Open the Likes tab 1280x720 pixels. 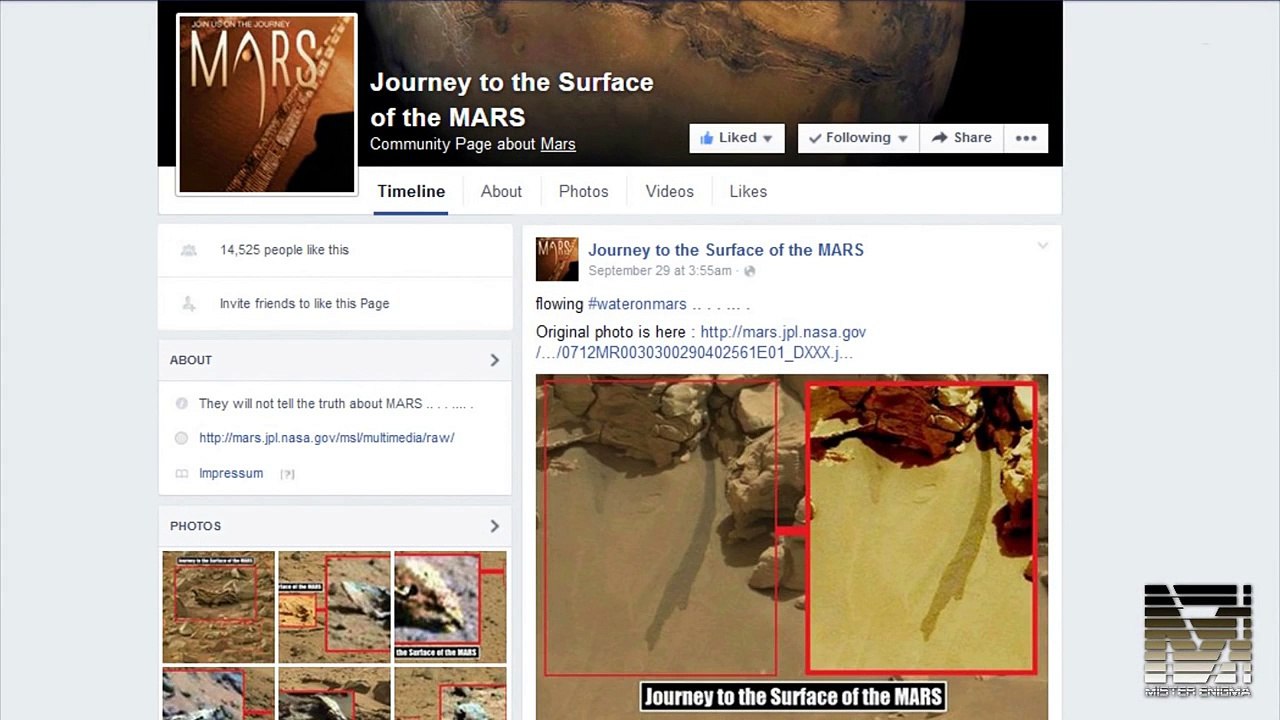748,191
